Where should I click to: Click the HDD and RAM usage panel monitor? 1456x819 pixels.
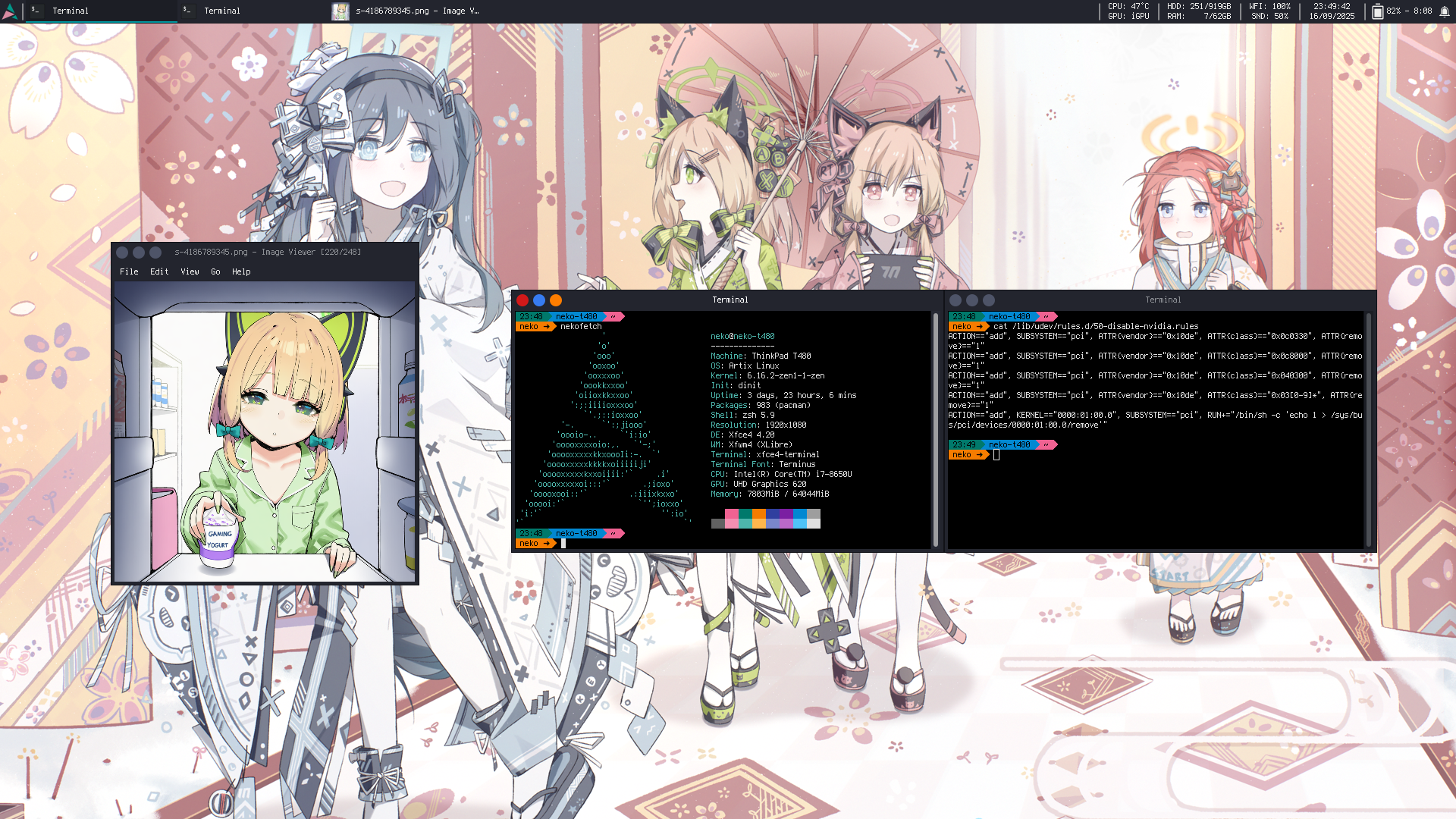tap(1199, 11)
